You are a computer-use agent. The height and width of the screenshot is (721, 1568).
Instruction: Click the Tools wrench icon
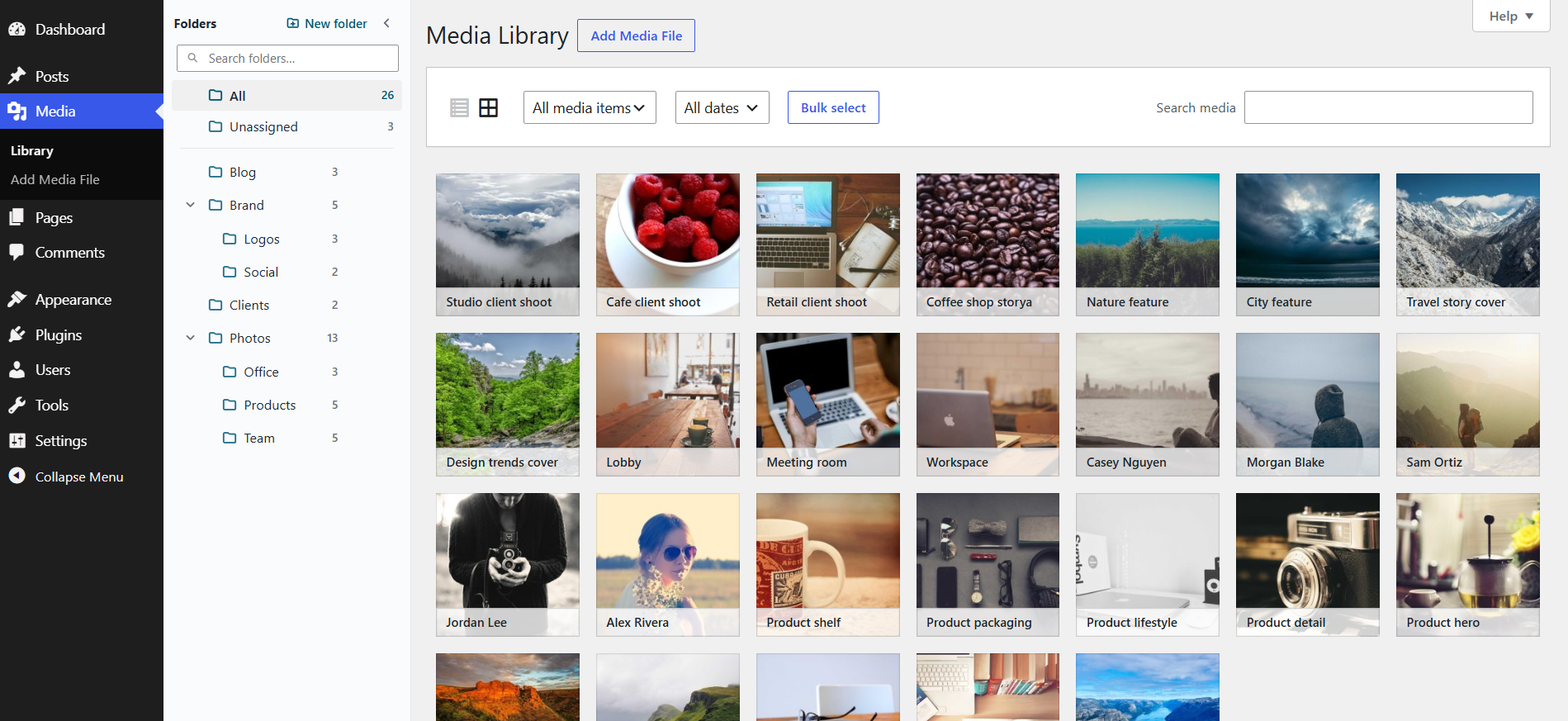coord(17,405)
